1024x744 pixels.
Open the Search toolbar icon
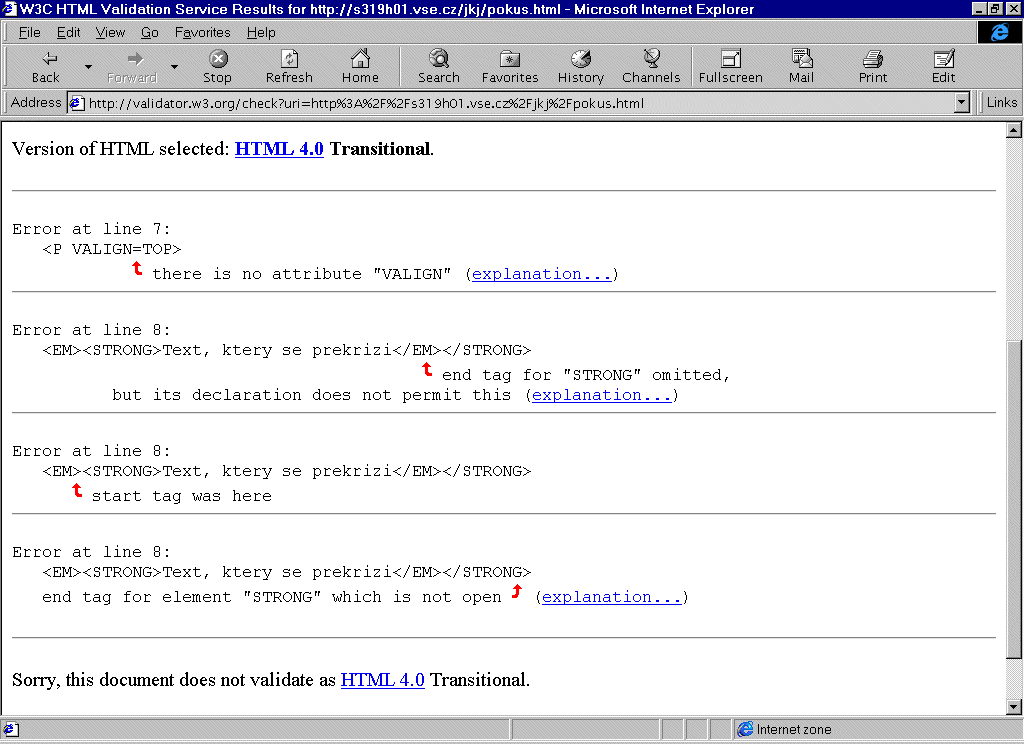439,59
